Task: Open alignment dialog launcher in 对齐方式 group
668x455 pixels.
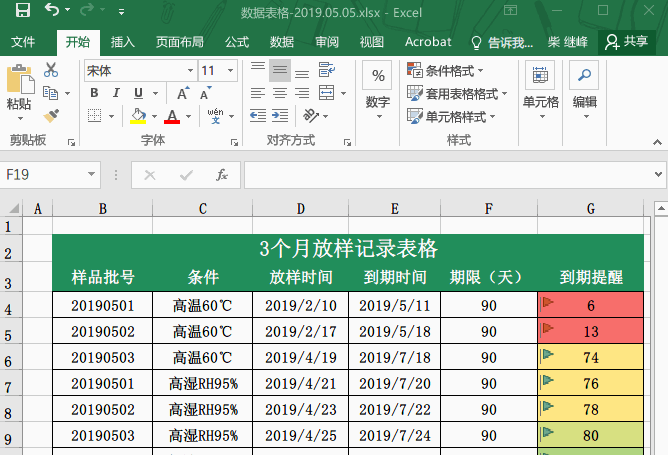Action: pos(348,143)
